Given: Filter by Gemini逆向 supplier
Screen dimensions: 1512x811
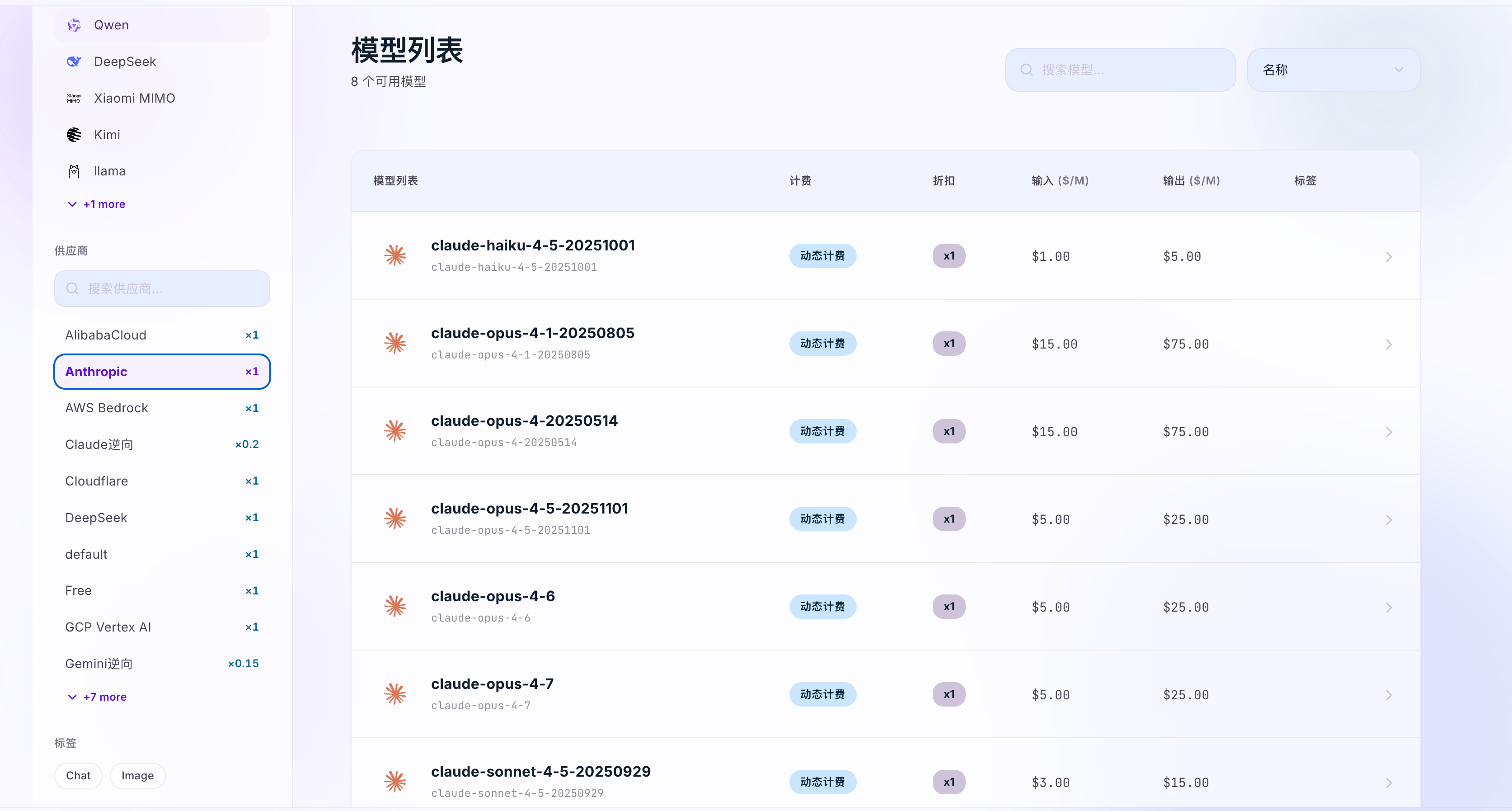Looking at the screenshot, I should 162,664.
